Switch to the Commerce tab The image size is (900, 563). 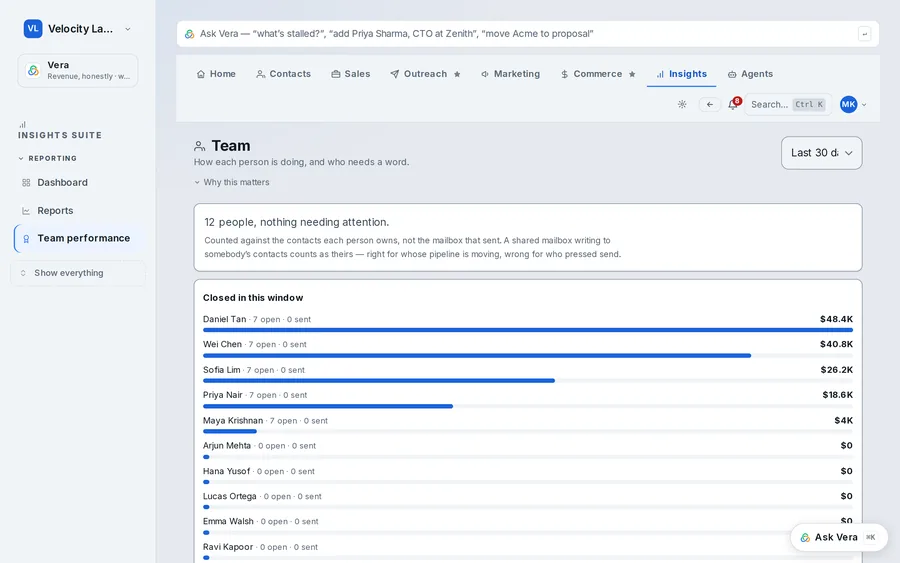point(598,74)
